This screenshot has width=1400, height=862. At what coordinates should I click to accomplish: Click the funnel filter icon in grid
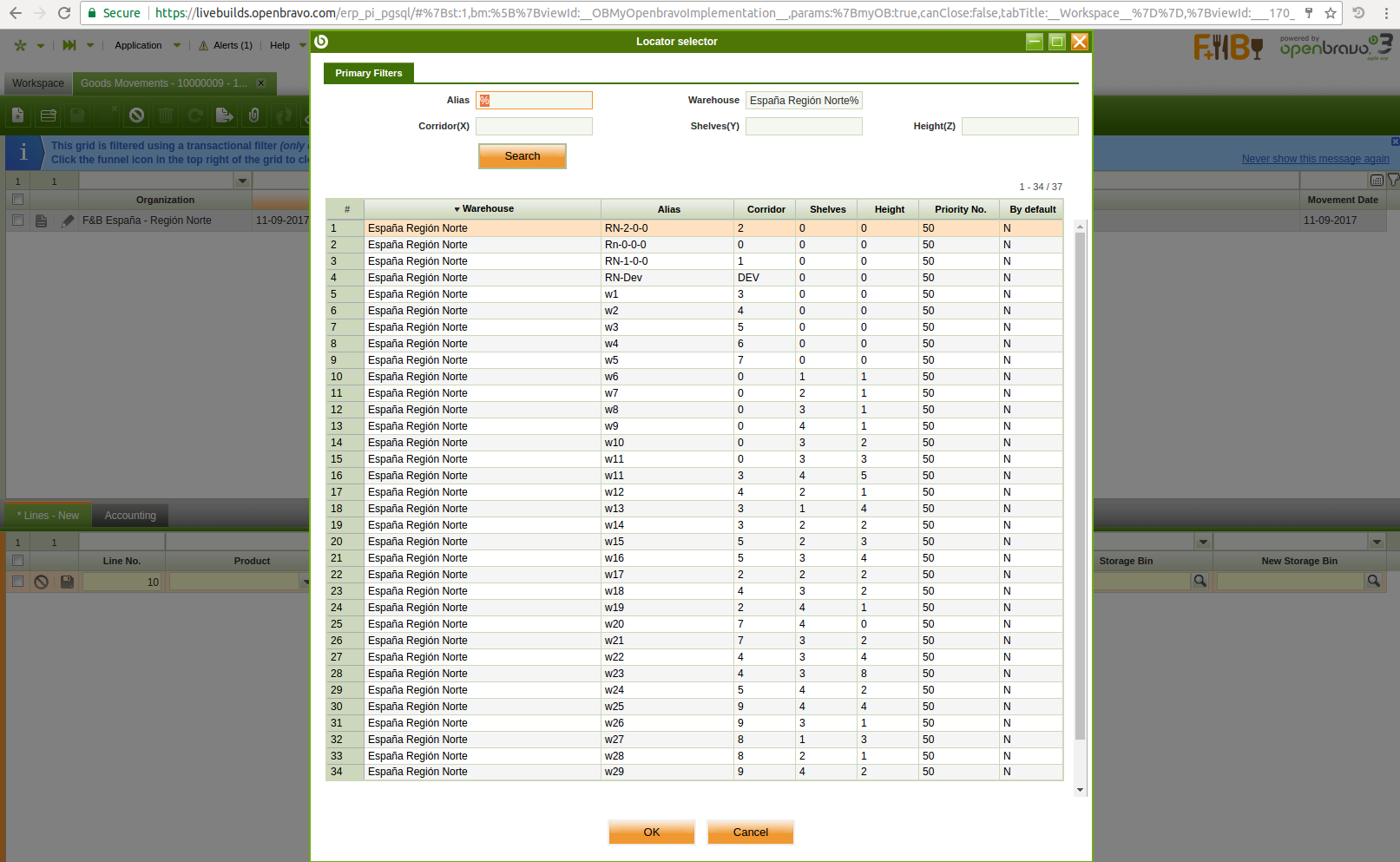tap(1393, 181)
